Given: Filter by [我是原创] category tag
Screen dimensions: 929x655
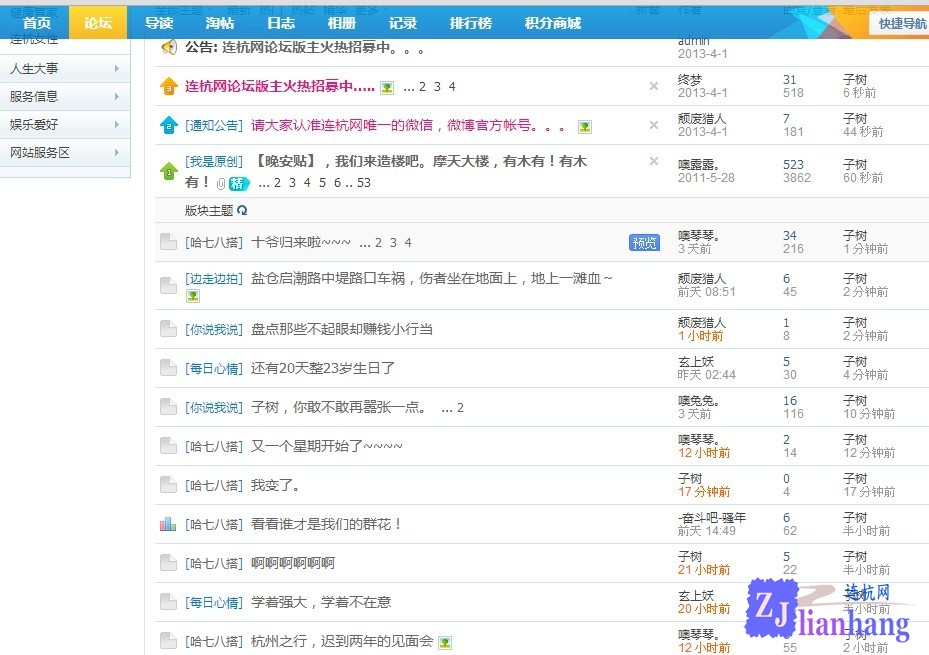Looking at the screenshot, I should (214, 162).
